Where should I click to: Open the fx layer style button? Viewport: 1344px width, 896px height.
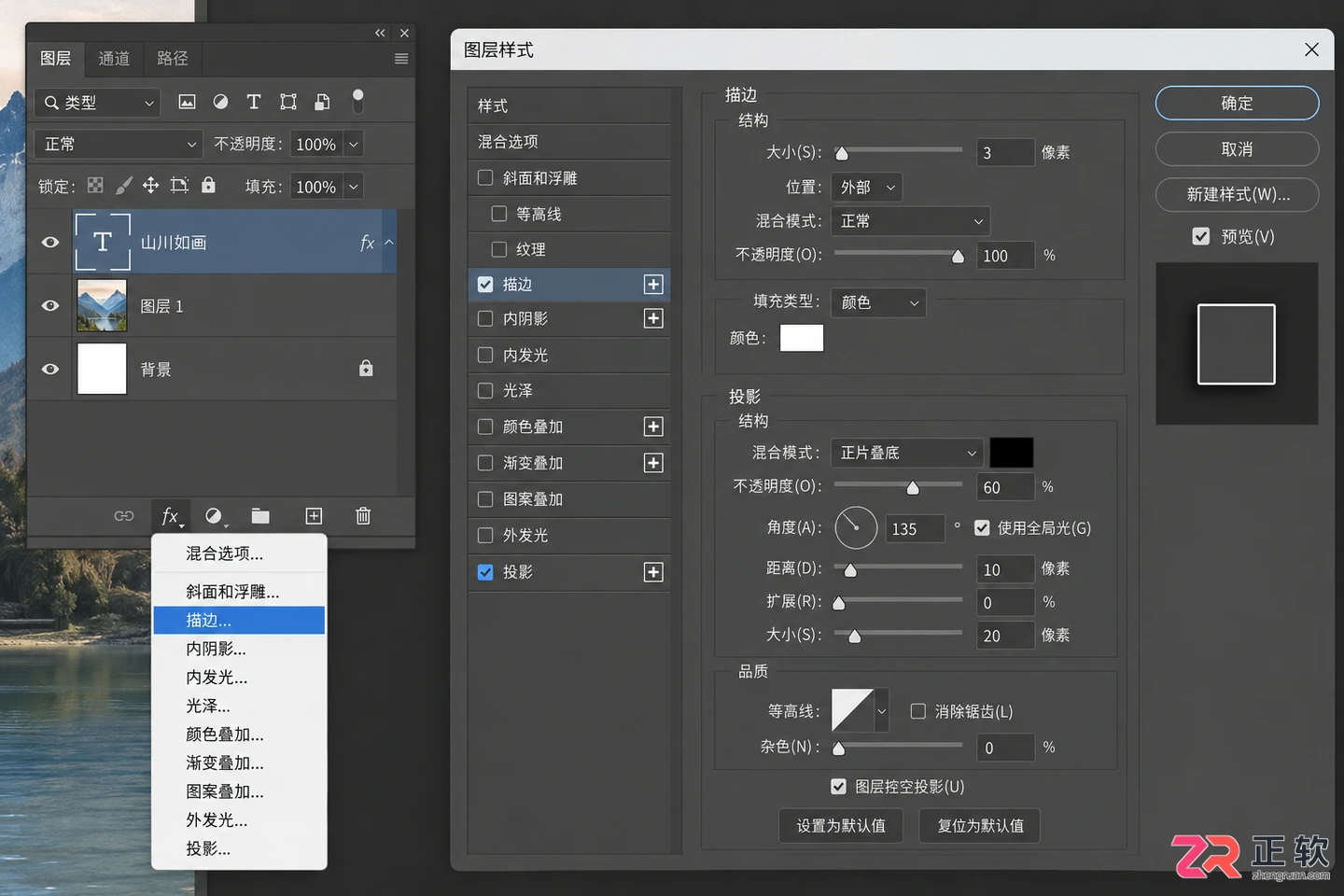pyautogui.click(x=171, y=516)
